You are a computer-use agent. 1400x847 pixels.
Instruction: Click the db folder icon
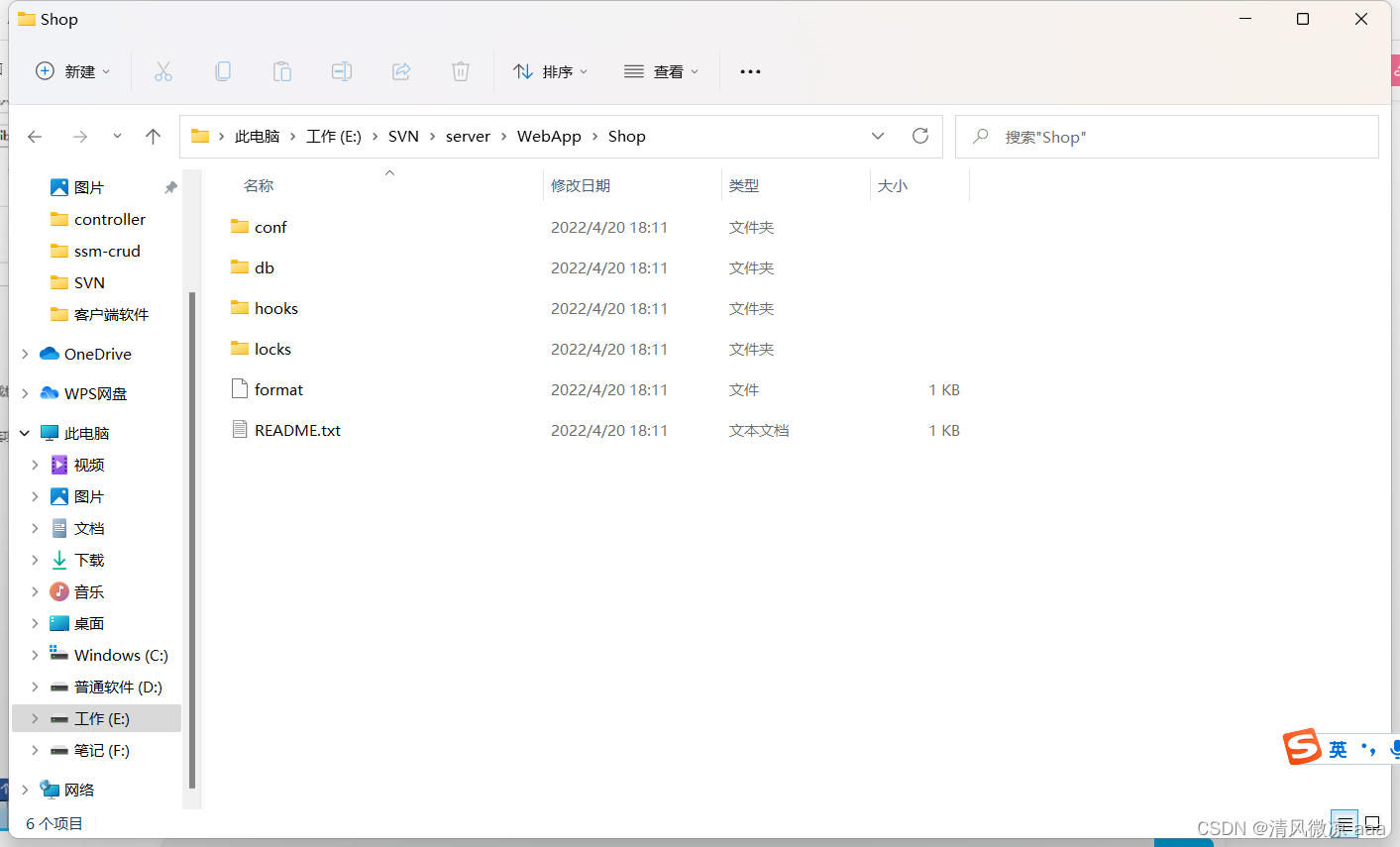pyautogui.click(x=240, y=266)
